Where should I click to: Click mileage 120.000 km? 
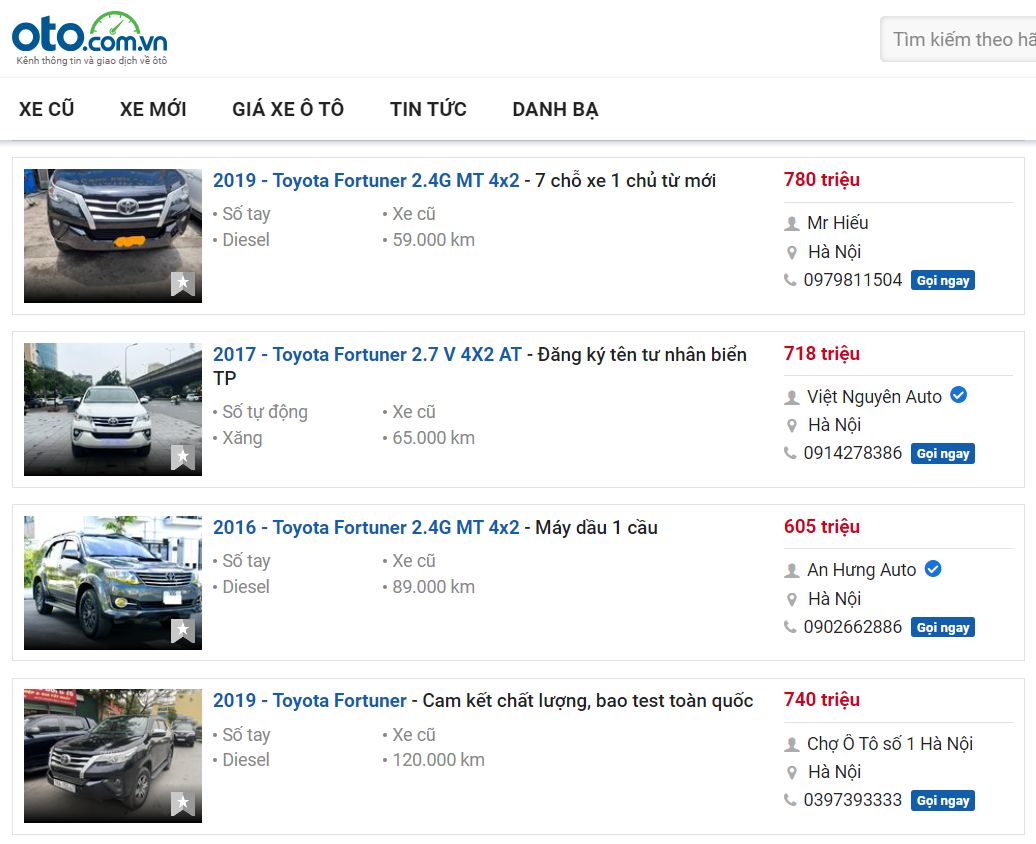tap(438, 760)
